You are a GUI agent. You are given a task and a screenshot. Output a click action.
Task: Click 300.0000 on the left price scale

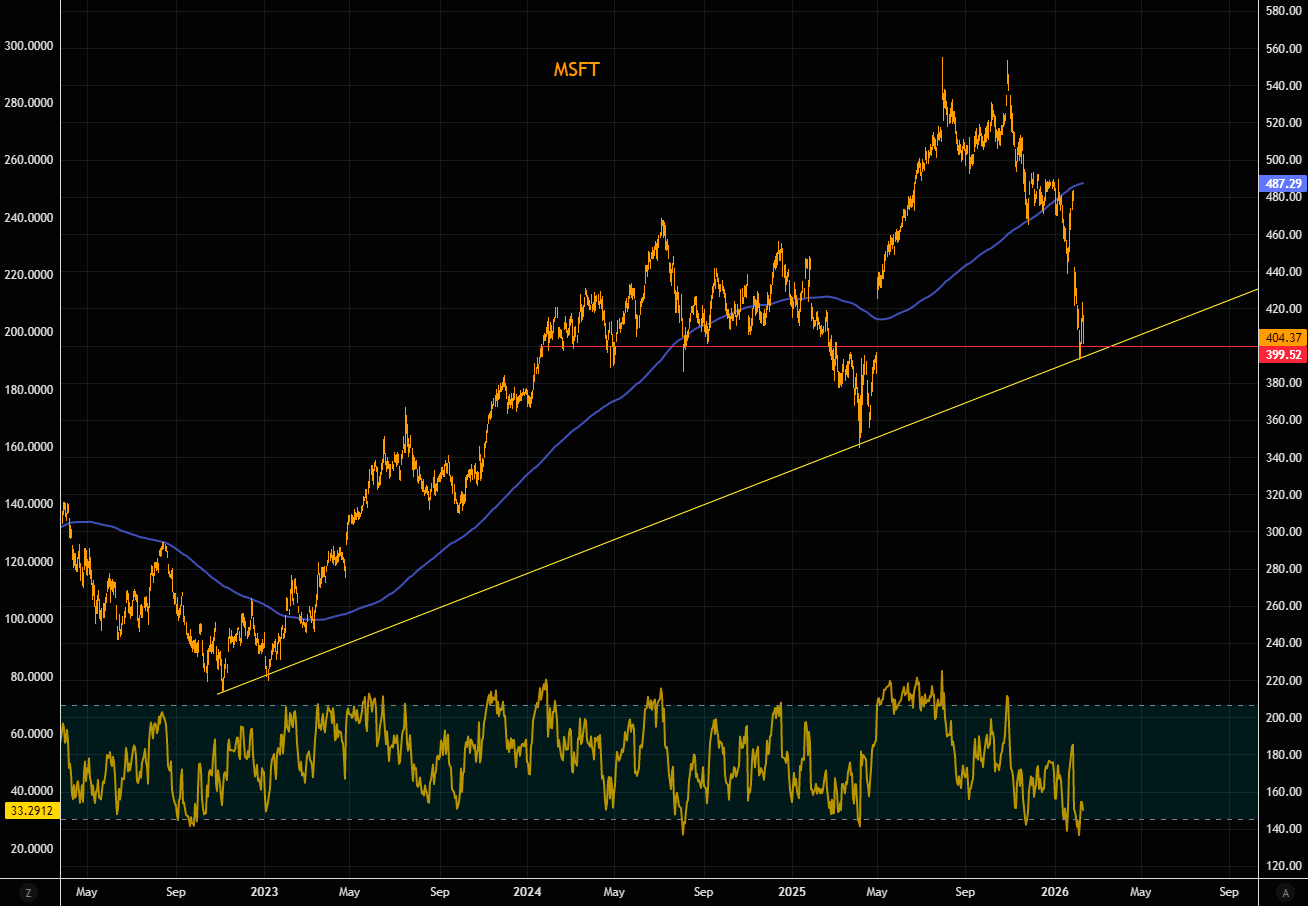pyautogui.click(x=29, y=46)
